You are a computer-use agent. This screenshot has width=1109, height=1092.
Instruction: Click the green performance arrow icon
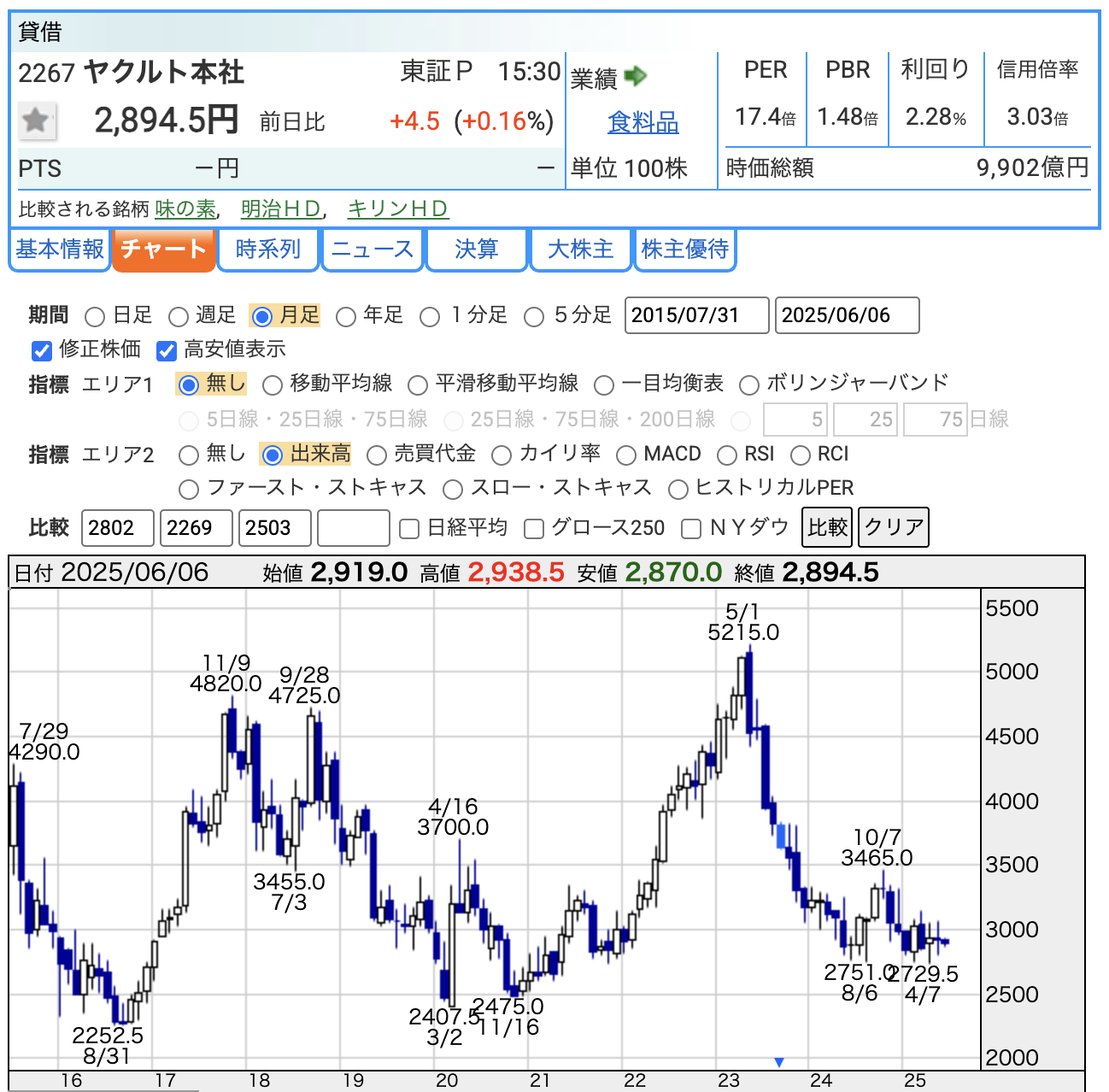[636, 77]
